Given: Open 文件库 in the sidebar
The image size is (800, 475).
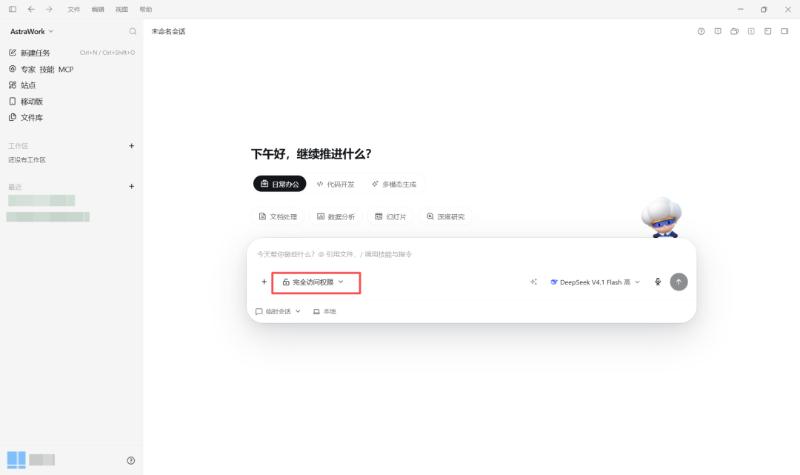Looking at the screenshot, I should pos(32,117).
